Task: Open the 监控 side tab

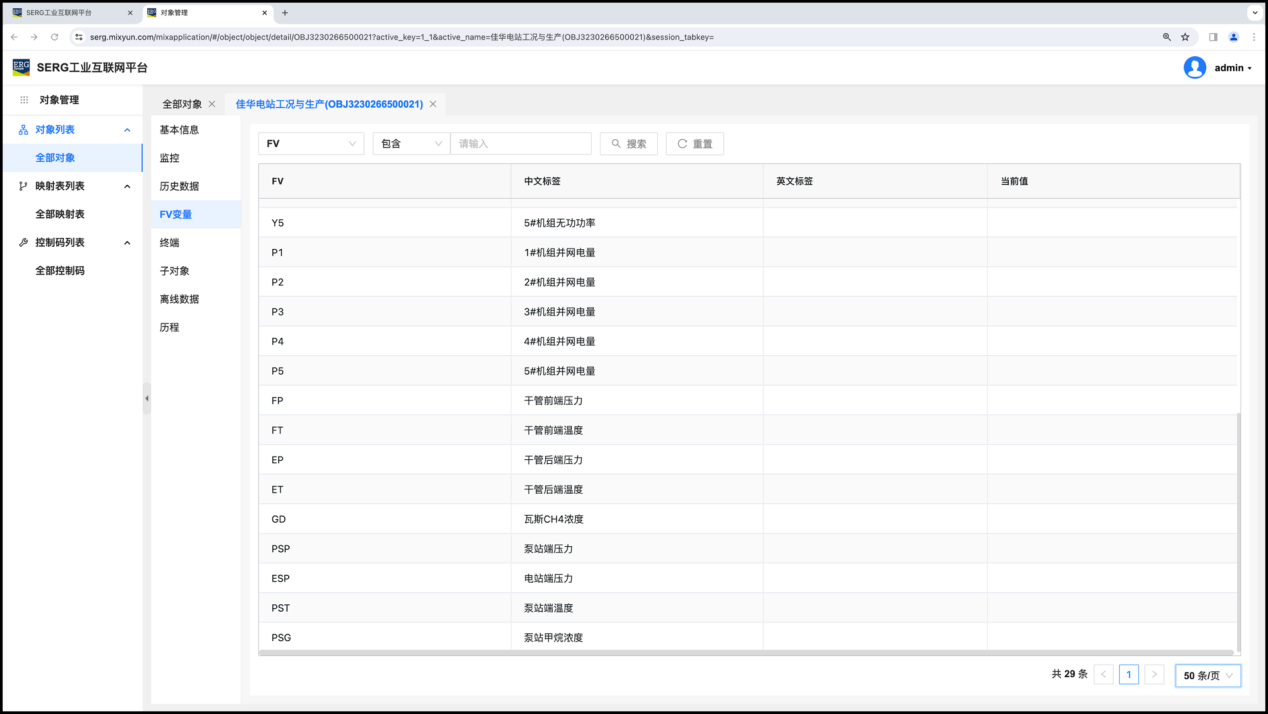Action: (170, 158)
